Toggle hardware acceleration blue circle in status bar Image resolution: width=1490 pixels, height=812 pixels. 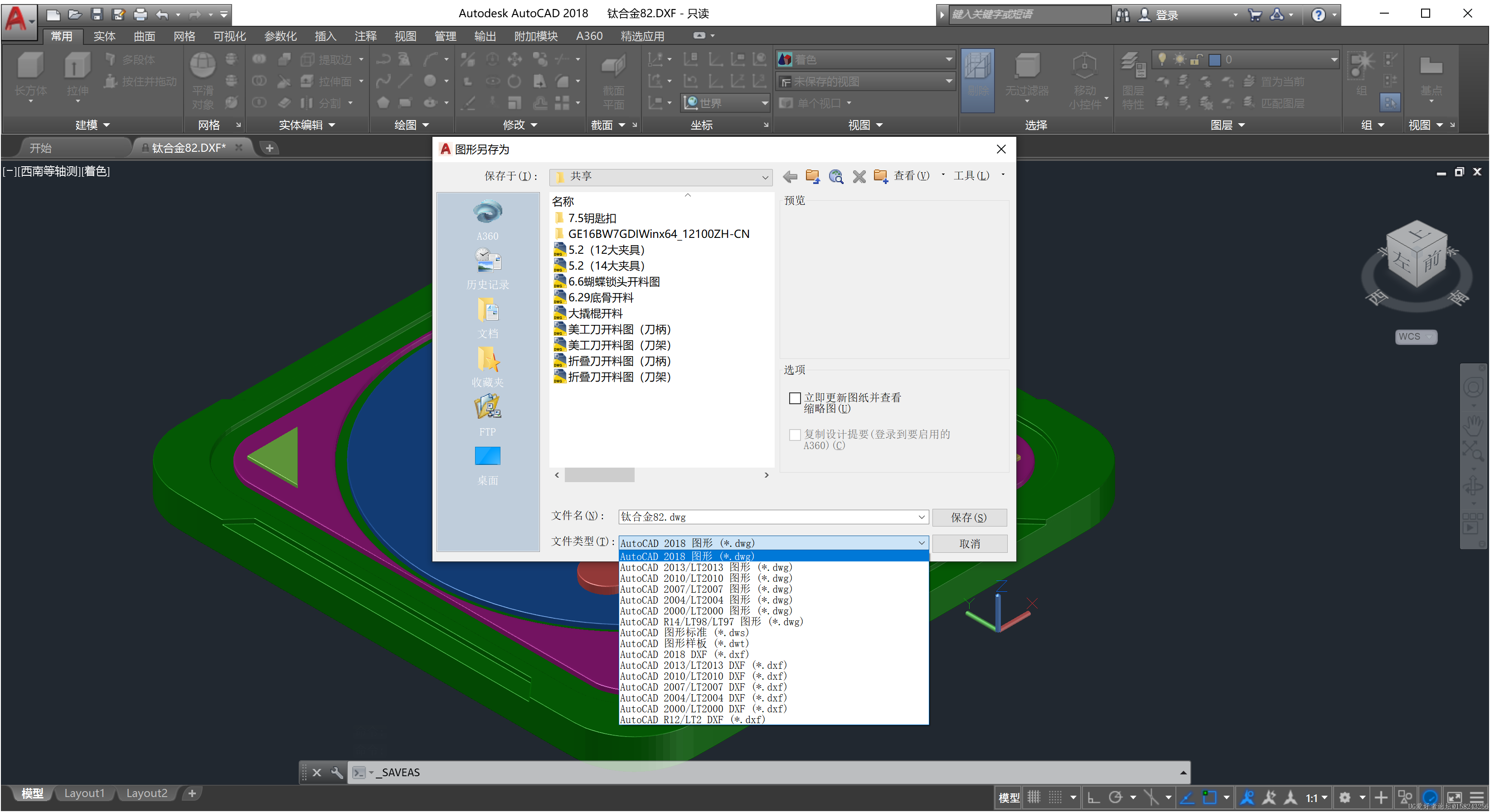coord(1431,797)
